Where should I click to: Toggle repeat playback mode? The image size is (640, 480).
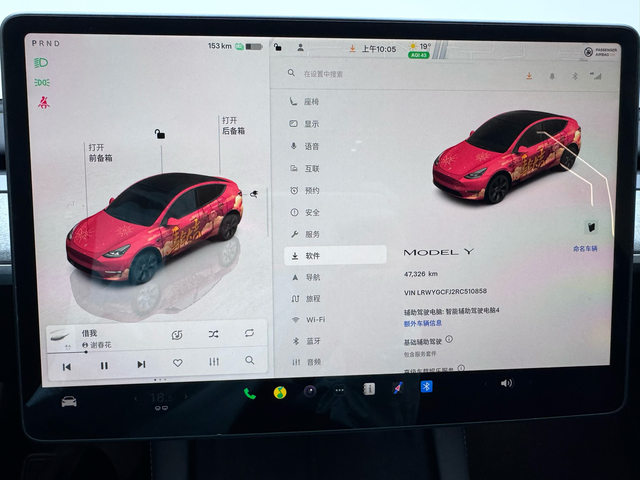click(249, 333)
